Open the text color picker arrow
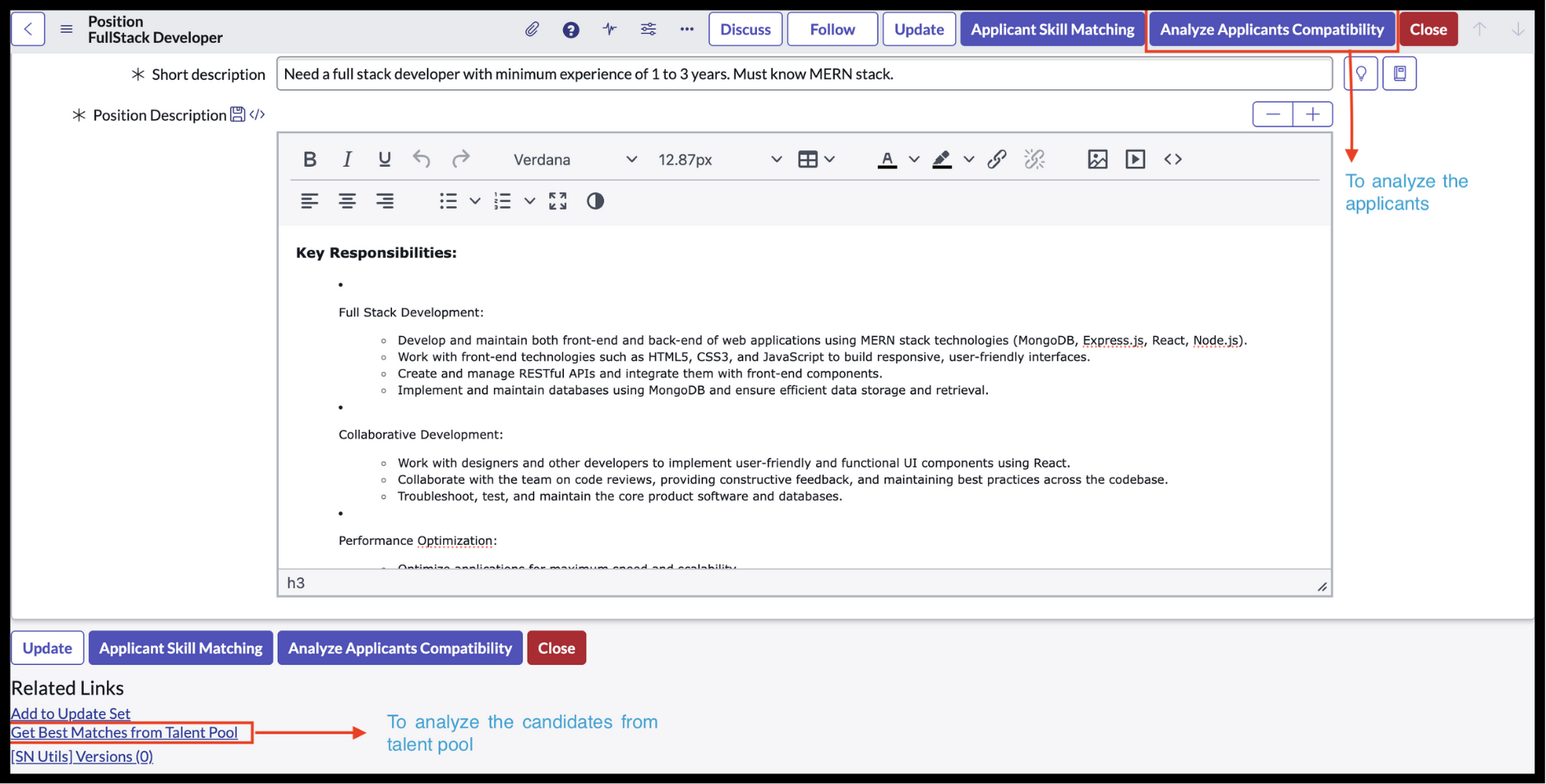The width and height of the screenshot is (1546, 784). coord(914,159)
